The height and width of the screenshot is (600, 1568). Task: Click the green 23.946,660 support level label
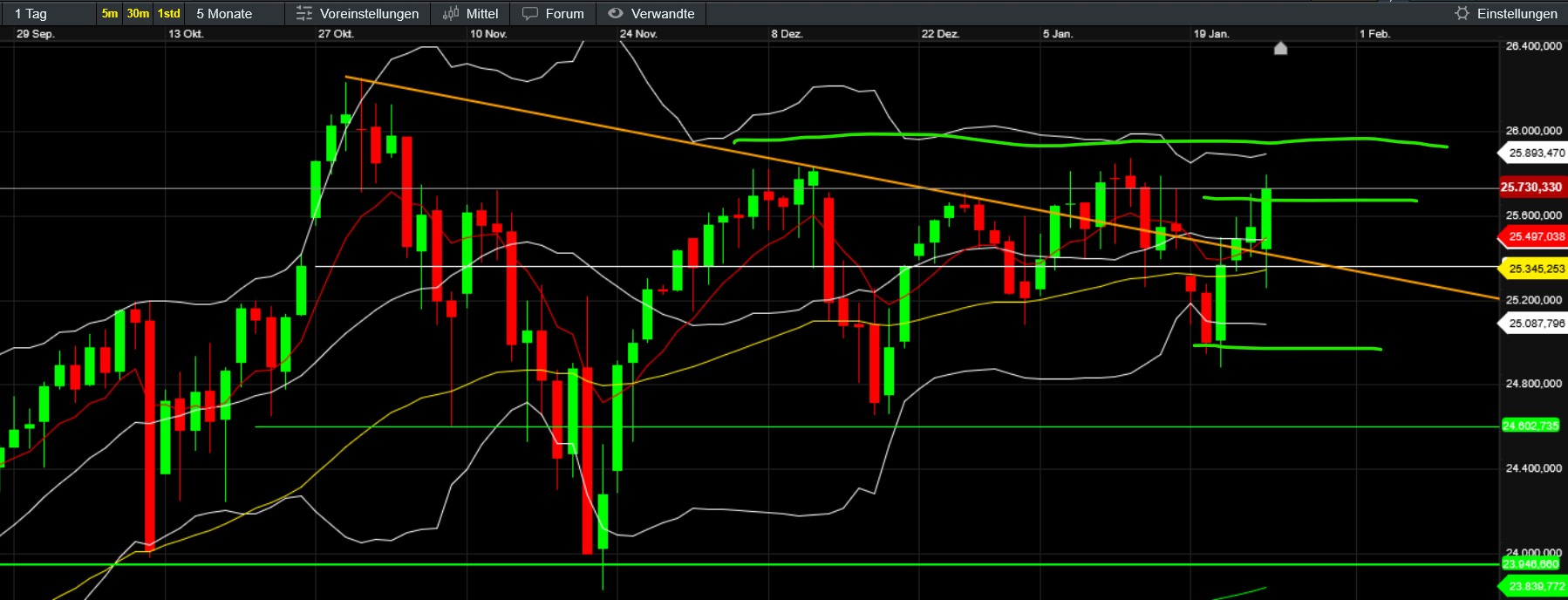(1531, 564)
